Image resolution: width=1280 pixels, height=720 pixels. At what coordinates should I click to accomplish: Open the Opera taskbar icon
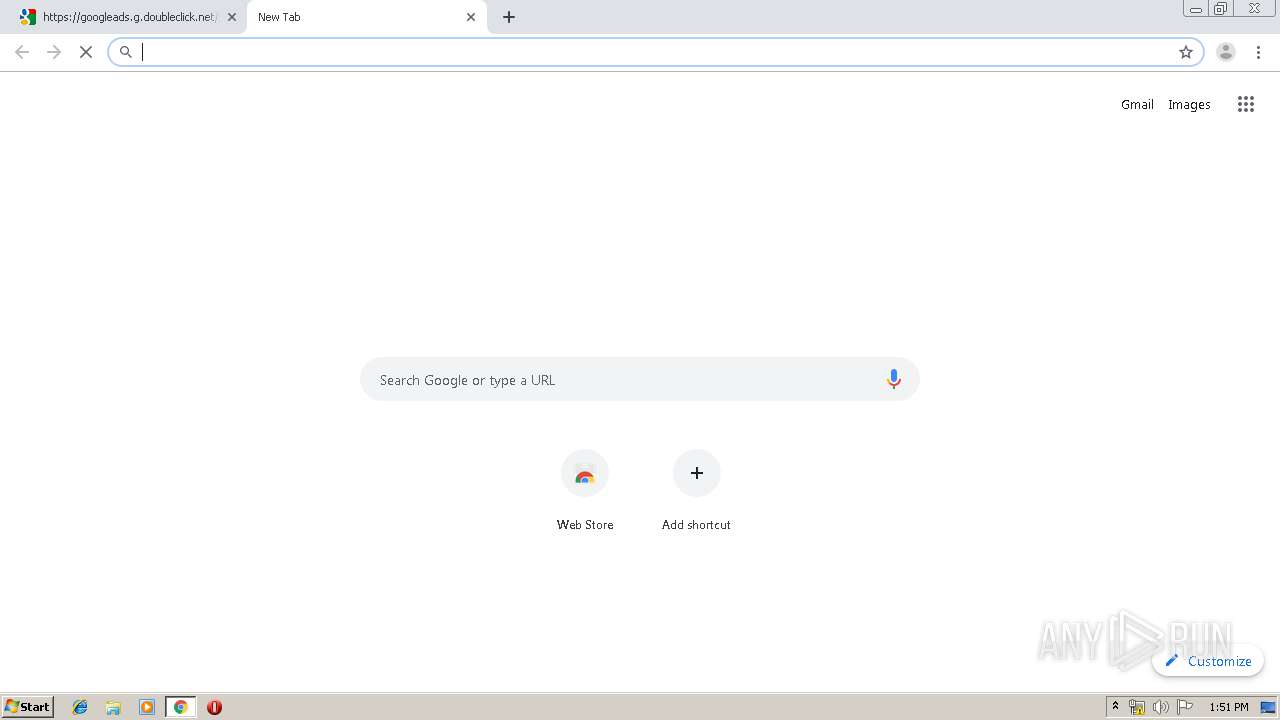coord(214,707)
